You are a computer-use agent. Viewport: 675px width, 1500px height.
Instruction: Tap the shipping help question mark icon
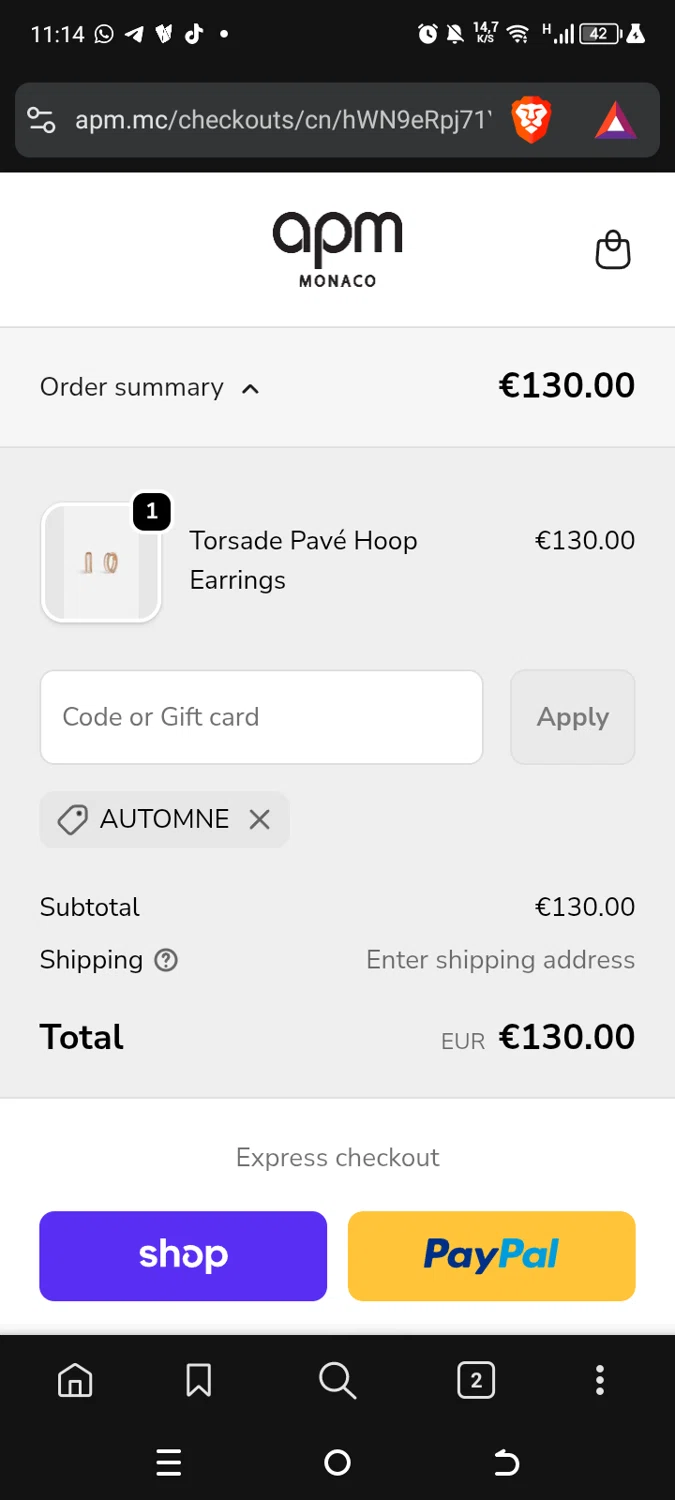pyautogui.click(x=166, y=960)
